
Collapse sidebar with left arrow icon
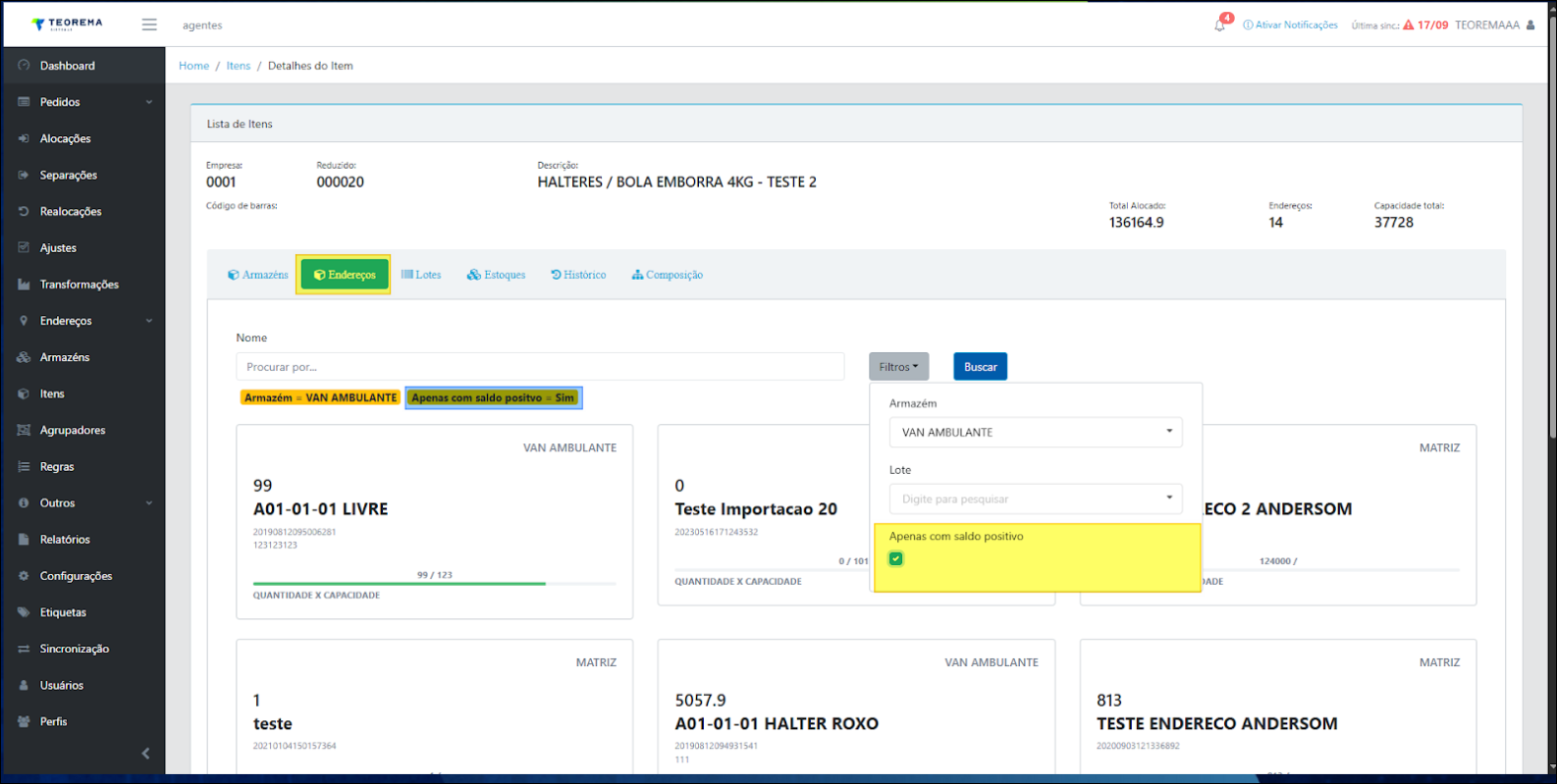click(145, 754)
